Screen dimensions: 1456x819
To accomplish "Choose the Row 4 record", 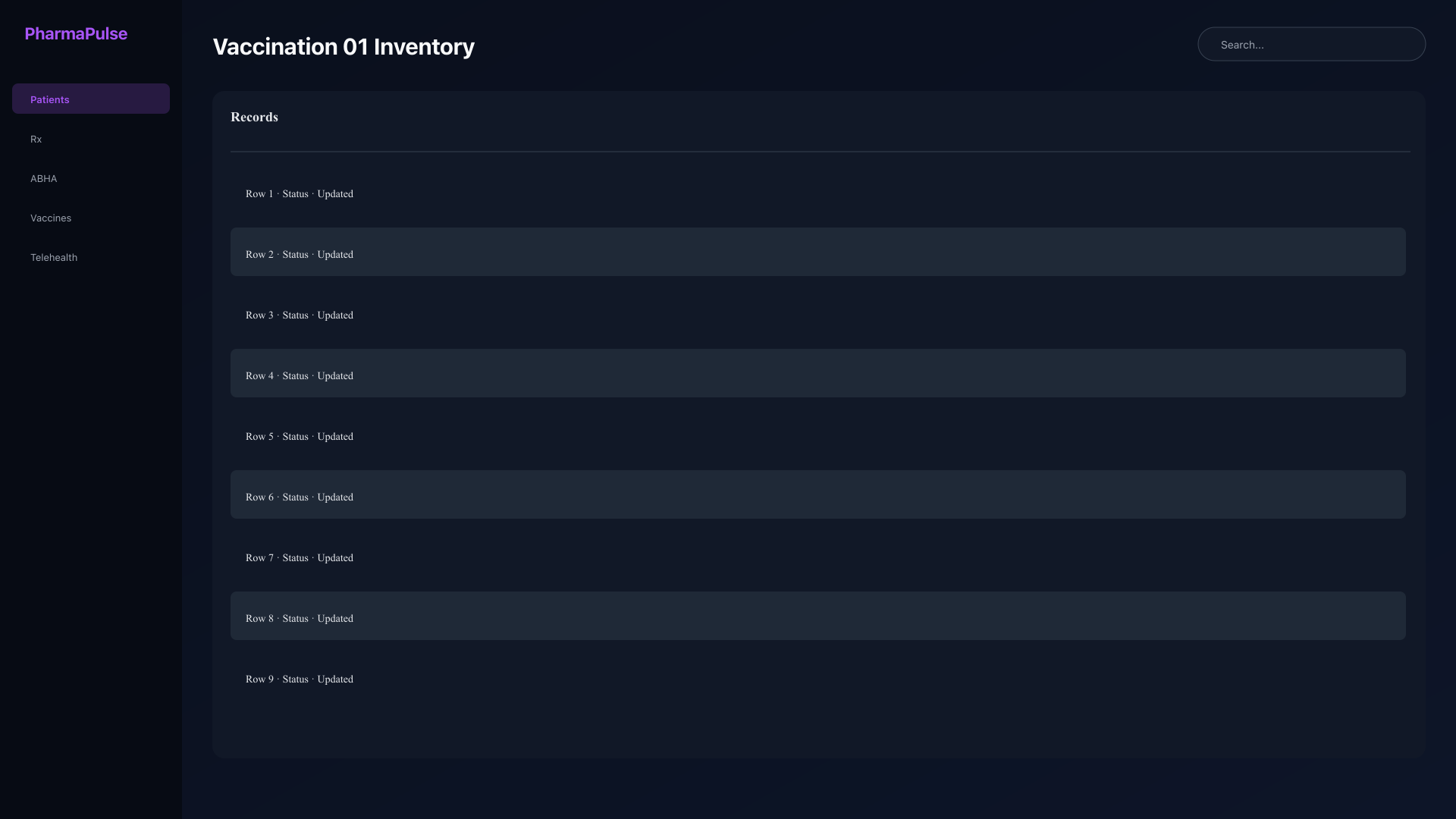I will coord(817,373).
